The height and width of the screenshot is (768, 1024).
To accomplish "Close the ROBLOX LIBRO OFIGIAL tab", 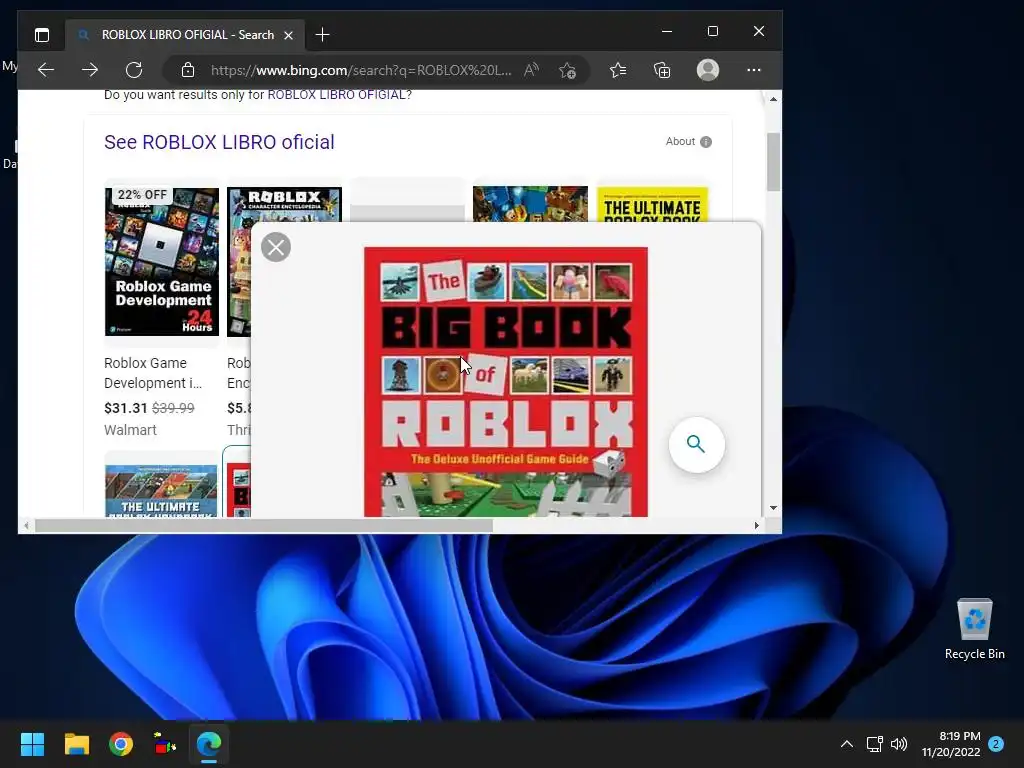I will [288, 35].
